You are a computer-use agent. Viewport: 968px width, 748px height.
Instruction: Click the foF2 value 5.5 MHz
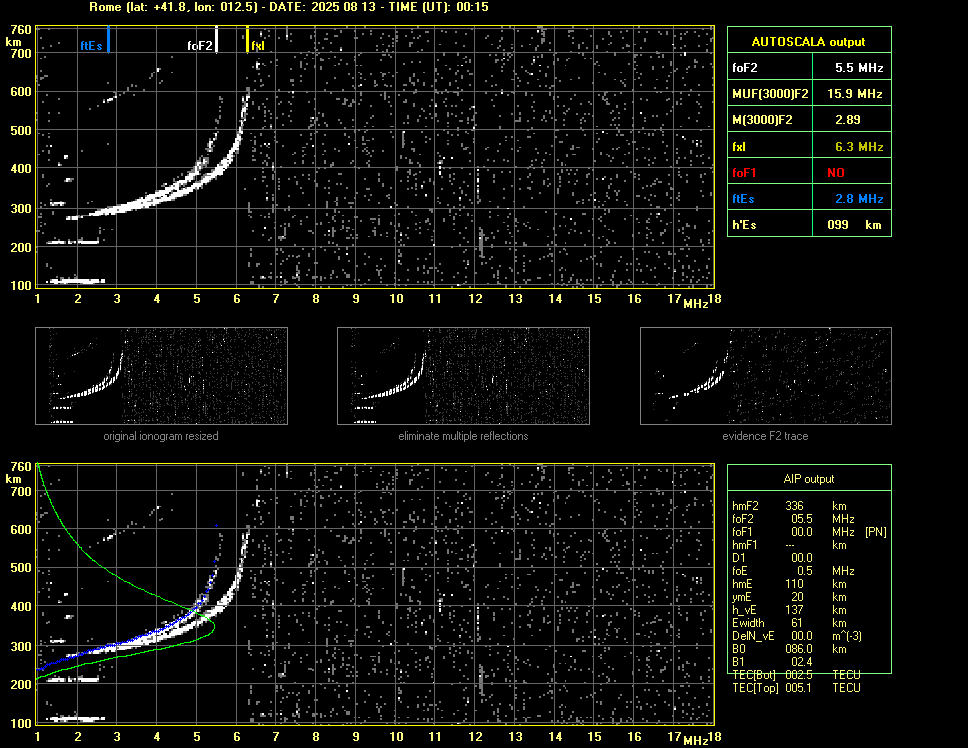click(859, 68)
